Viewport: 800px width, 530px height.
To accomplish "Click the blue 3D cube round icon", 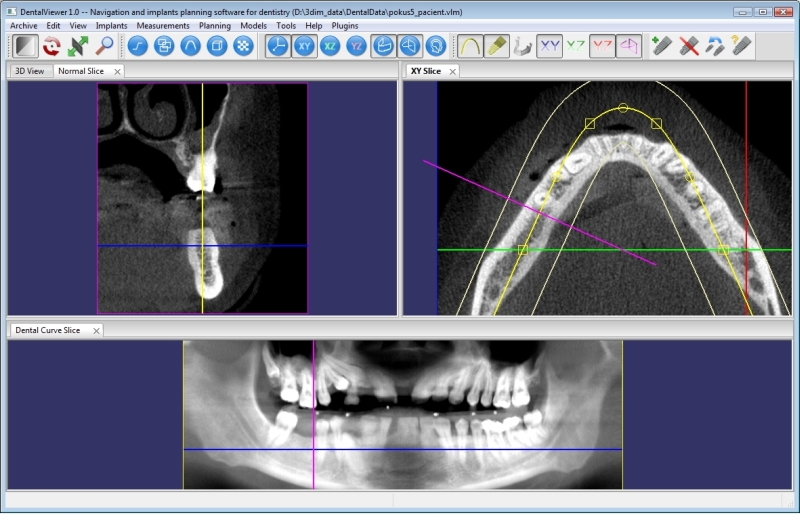I will click(x=217, y=46).
